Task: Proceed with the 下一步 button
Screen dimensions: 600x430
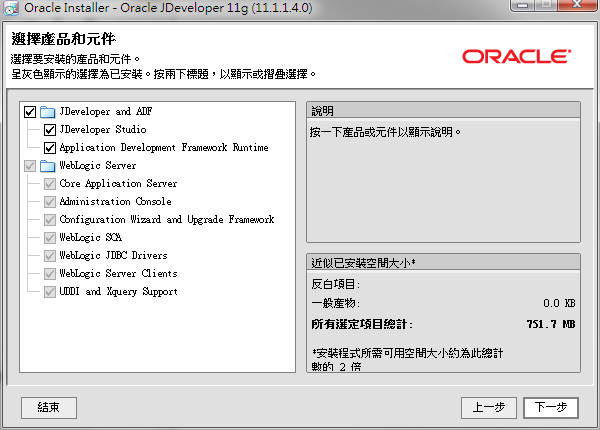Action: (551, 408)
